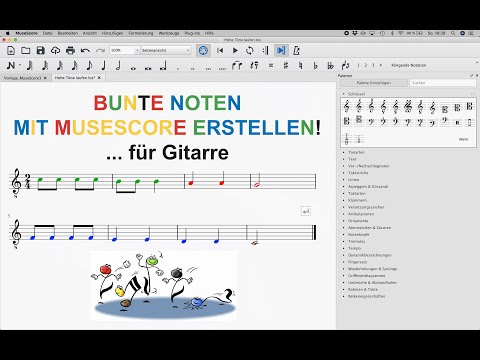Apply sharp accidental
The width and height of the screenshot is (480, 360).
(286, 65)
